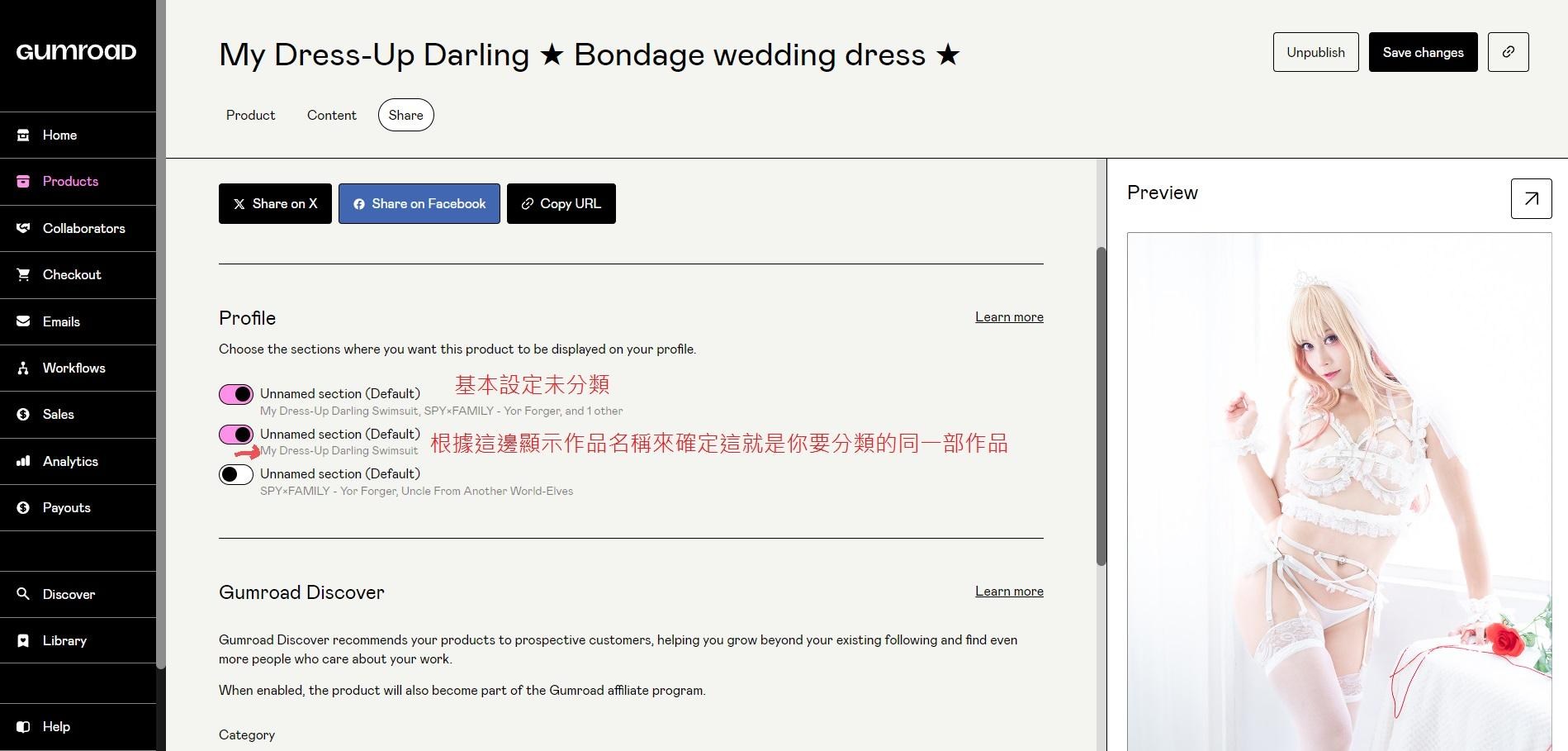Switch to the Product tab
Screen dimensions: 1568x751
click(250, 115)
